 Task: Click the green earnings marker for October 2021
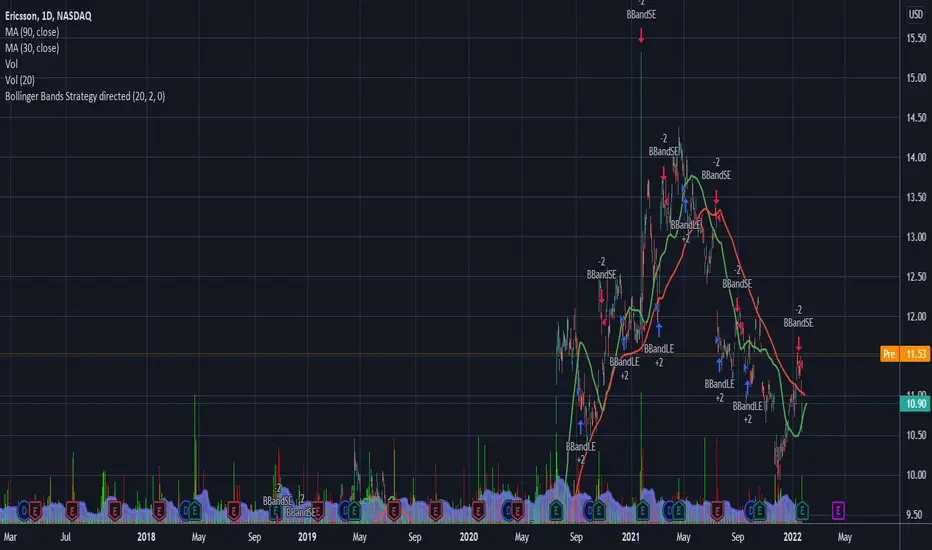[759, 510]
